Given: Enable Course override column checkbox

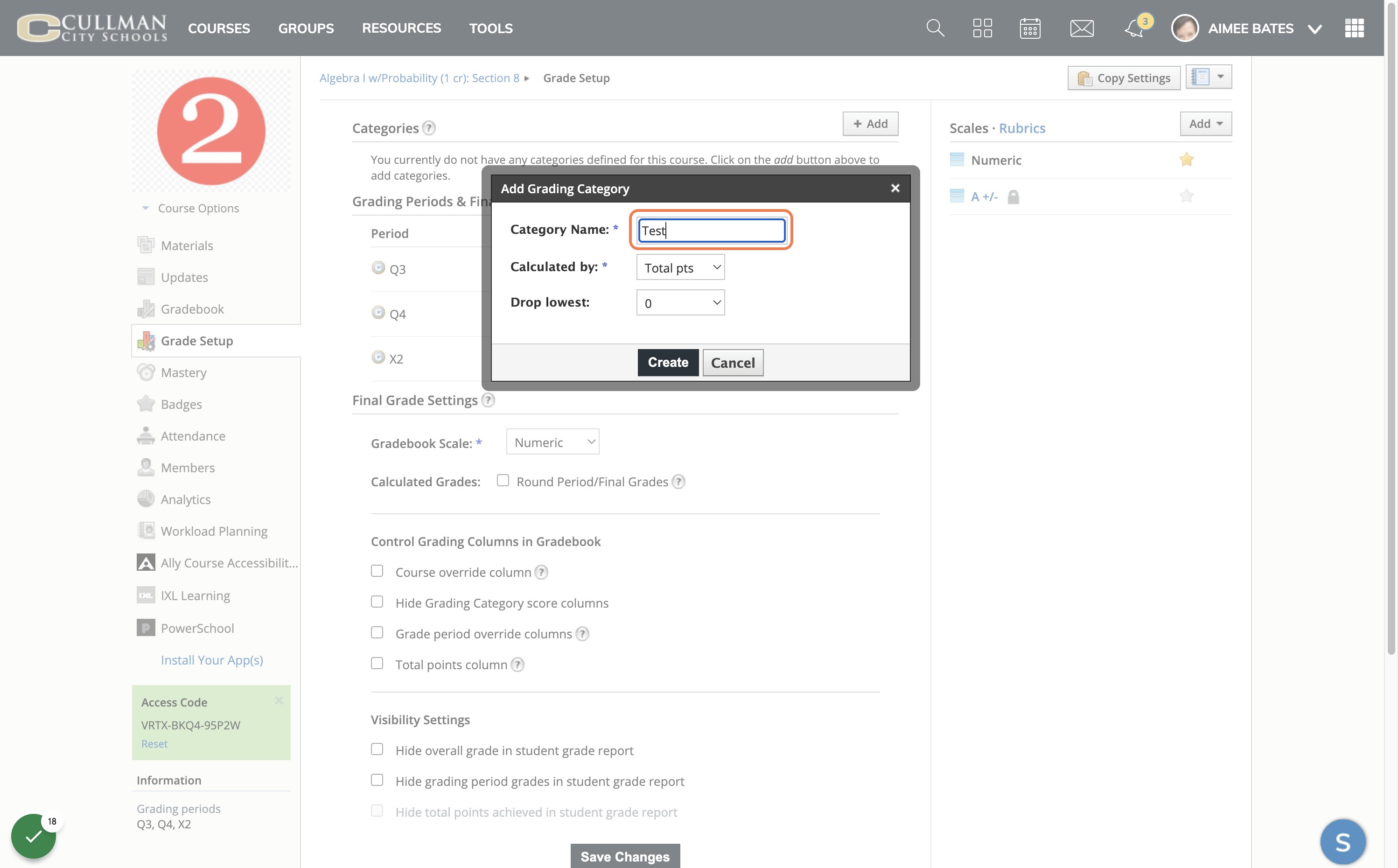Looking at the screenshot, I should click(x=377, y=571).
